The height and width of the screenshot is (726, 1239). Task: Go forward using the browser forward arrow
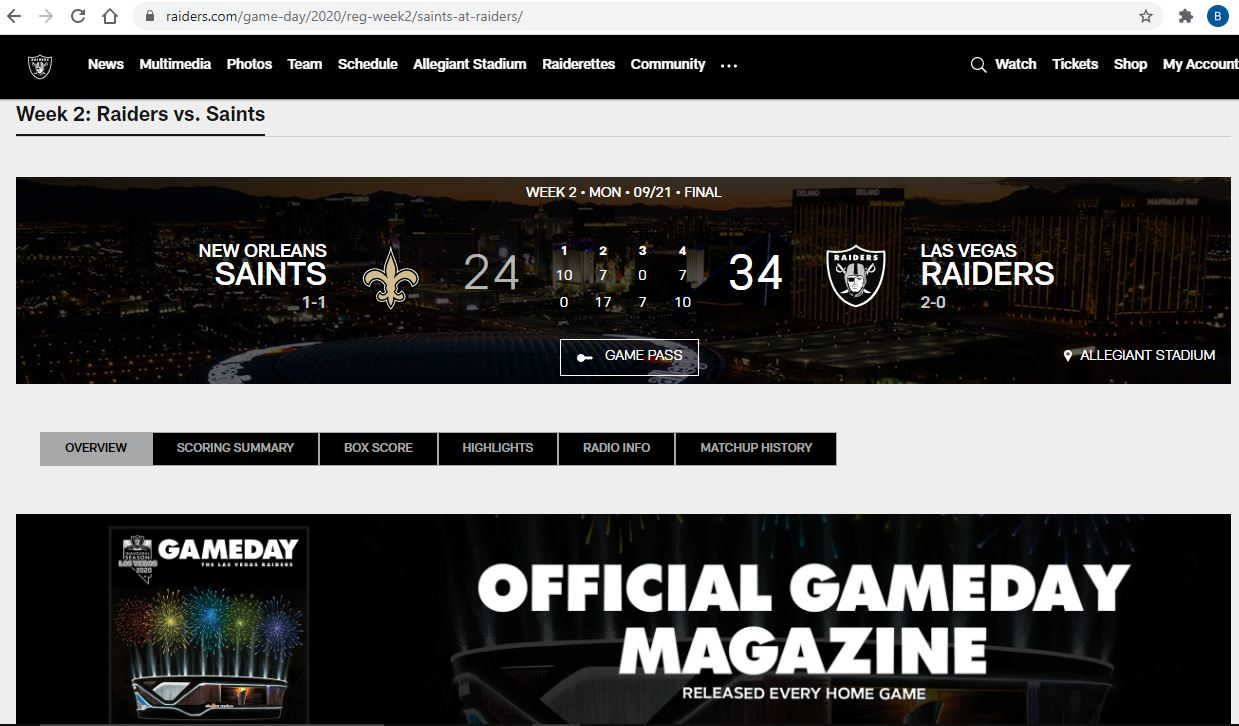click(46, 16)
